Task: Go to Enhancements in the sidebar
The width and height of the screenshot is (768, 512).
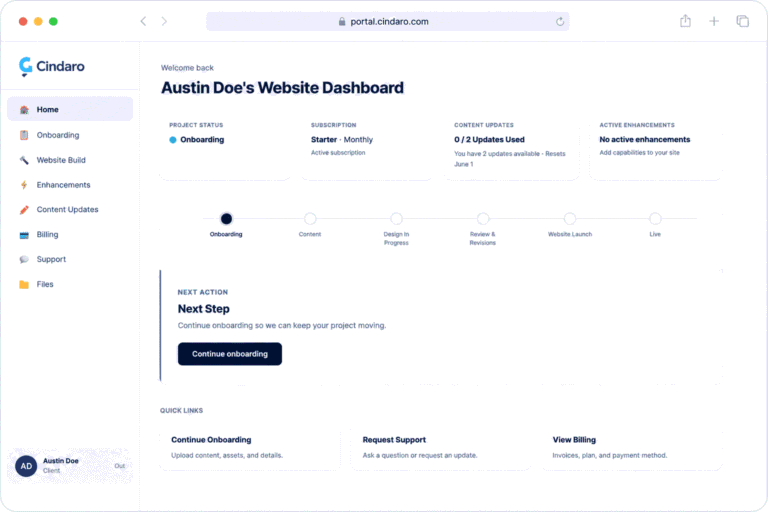Action: [70, 185]
